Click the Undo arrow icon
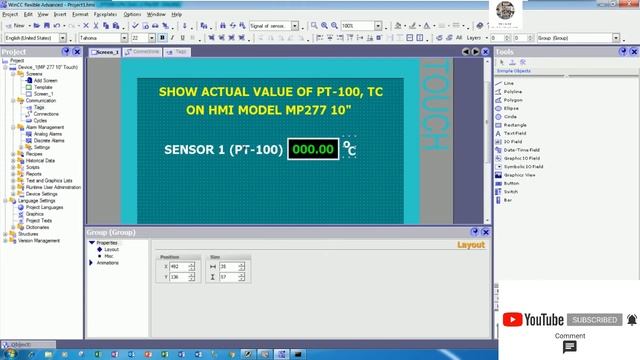640x360 pixels. coord(57,26)
